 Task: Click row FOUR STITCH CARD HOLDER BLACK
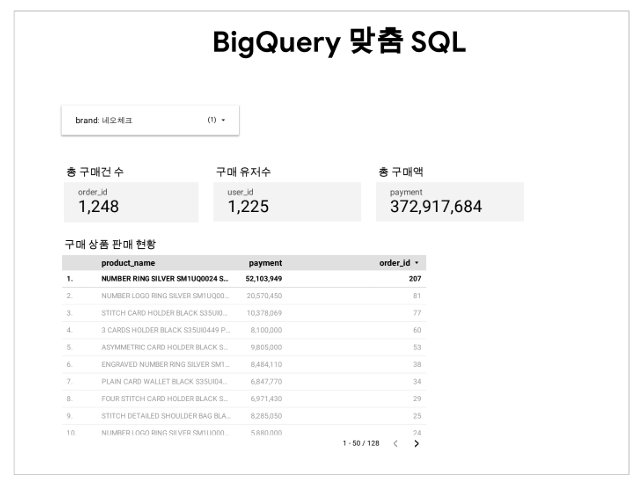click(244, 399)
